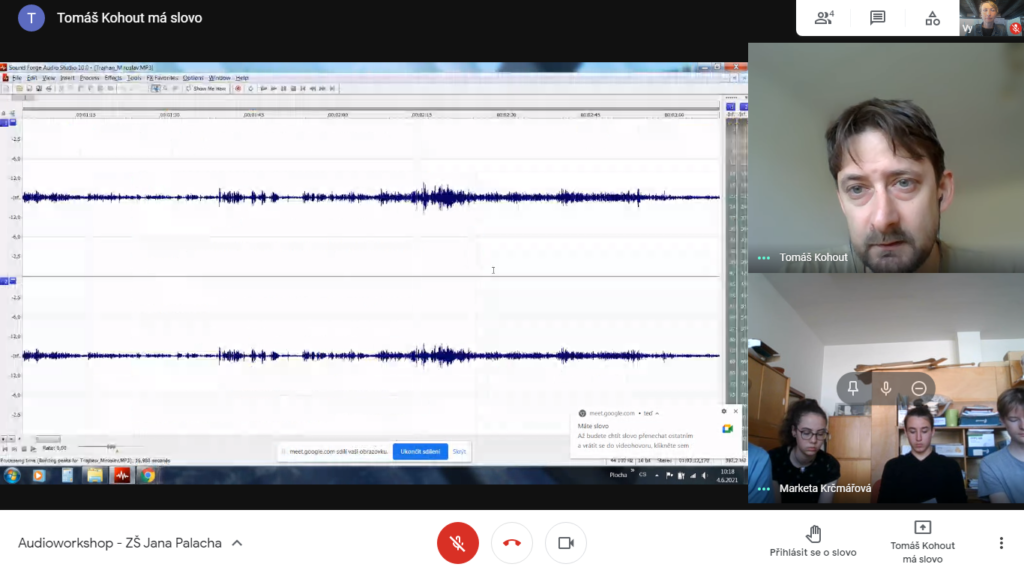Mute Marketa Krčmářová's microphone
The height and width of the screenshot is (576, 1024).
(x=886, y=388)
